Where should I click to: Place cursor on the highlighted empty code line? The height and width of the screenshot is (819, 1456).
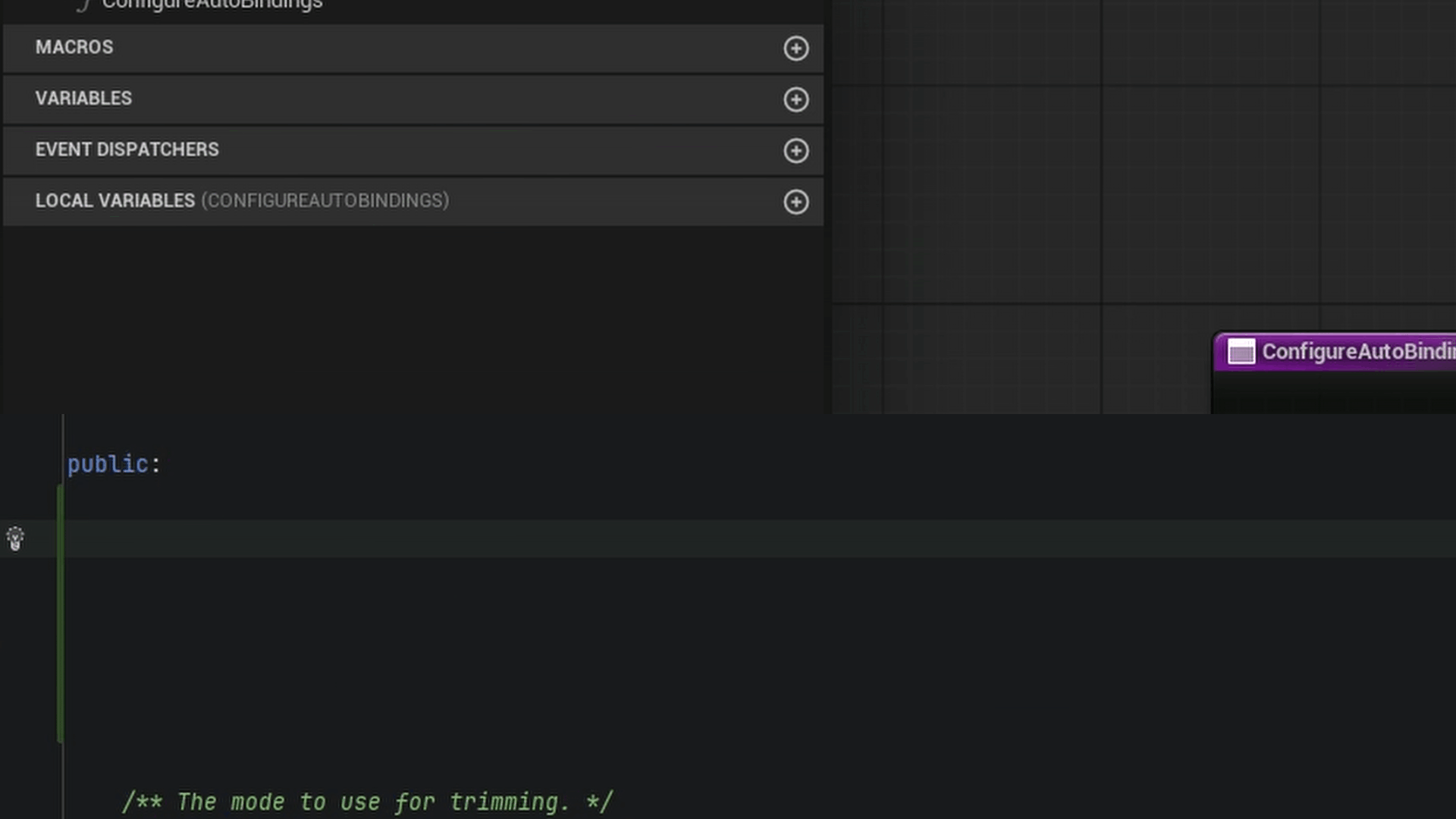(758, 539)
